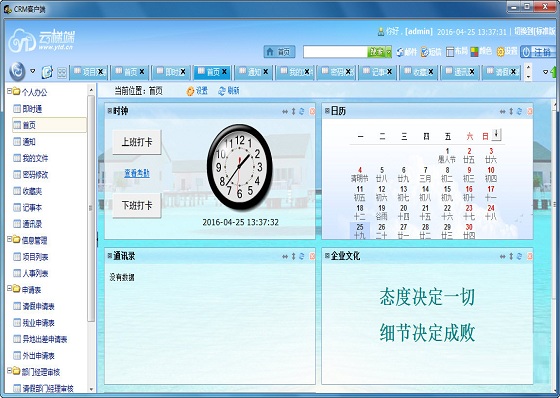The height and width of the screenshot is (398, 560).
Task: Collapse the 时钟 panel toggle box
Action: 110,111
